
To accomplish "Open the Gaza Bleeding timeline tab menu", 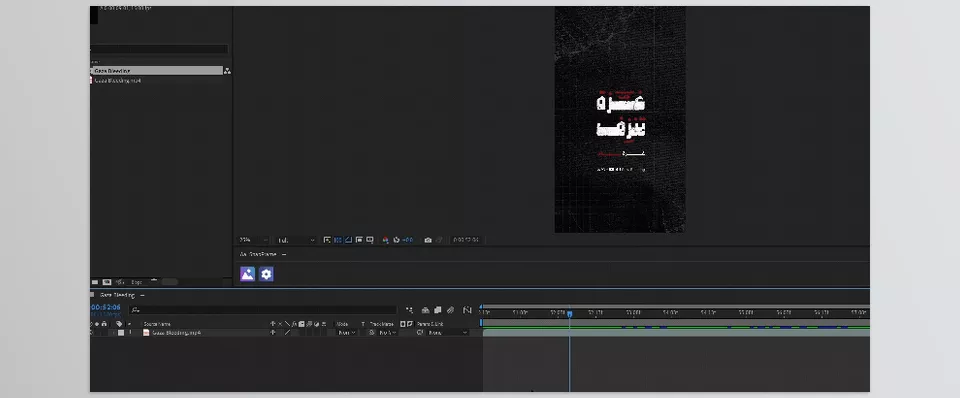I will 142,295.
